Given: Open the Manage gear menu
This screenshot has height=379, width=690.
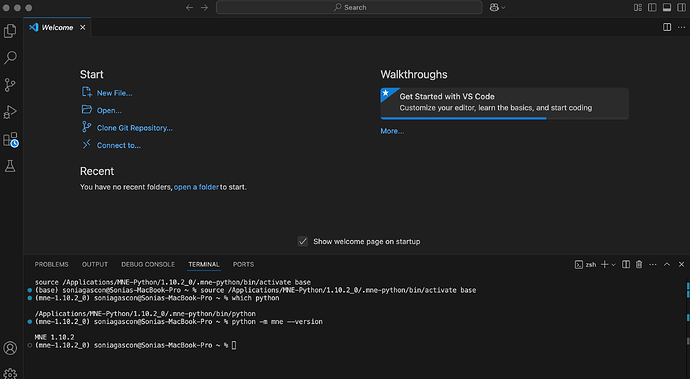Looking at the screenshot, I should [x=10, y=374].
